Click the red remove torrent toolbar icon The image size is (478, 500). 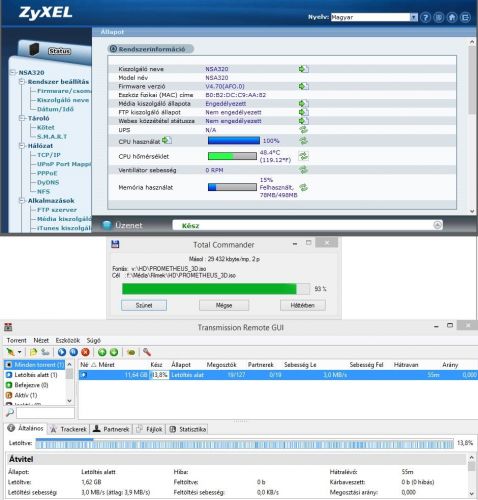(x=86, y=352)
